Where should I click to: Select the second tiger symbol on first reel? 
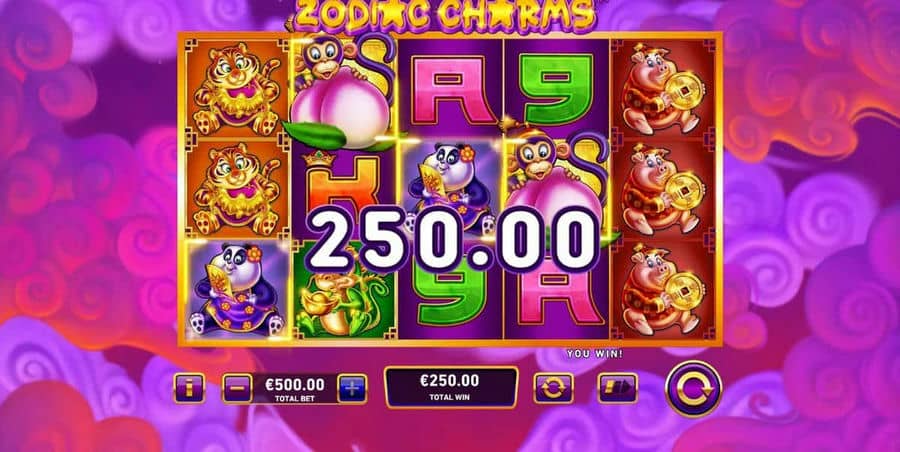pos(238,188)
